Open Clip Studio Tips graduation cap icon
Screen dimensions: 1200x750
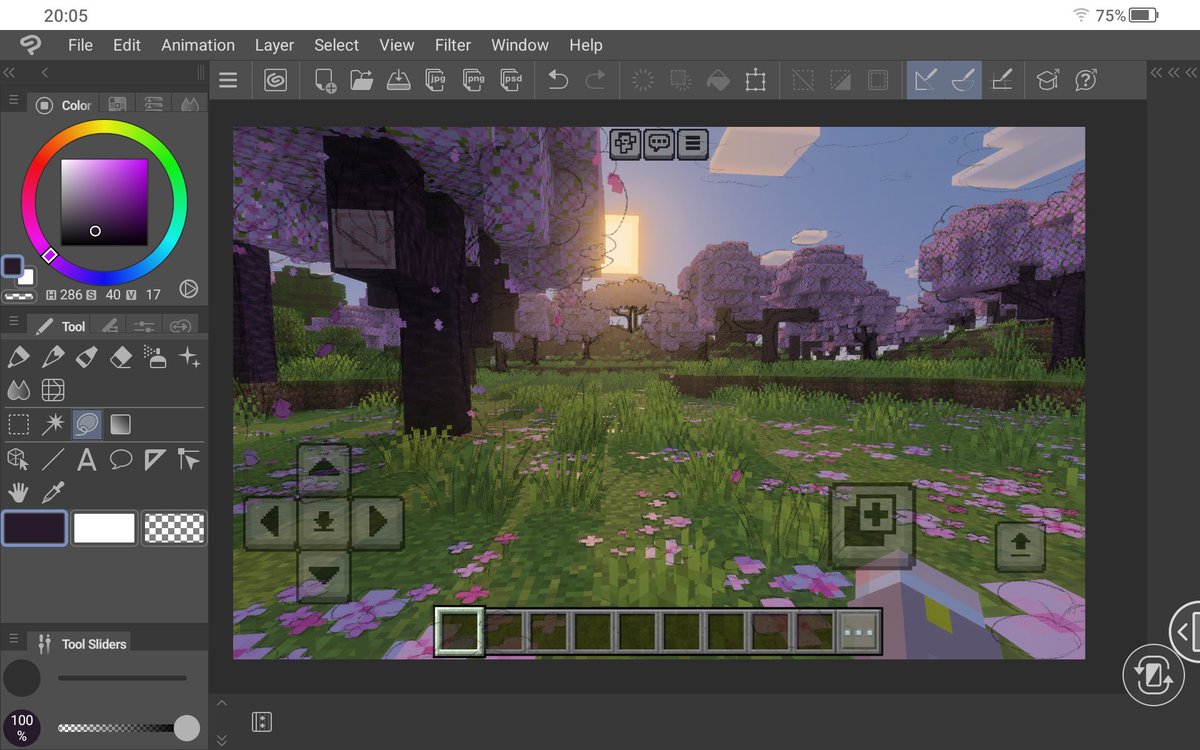pyautogui.click(x=1048, y=80)
